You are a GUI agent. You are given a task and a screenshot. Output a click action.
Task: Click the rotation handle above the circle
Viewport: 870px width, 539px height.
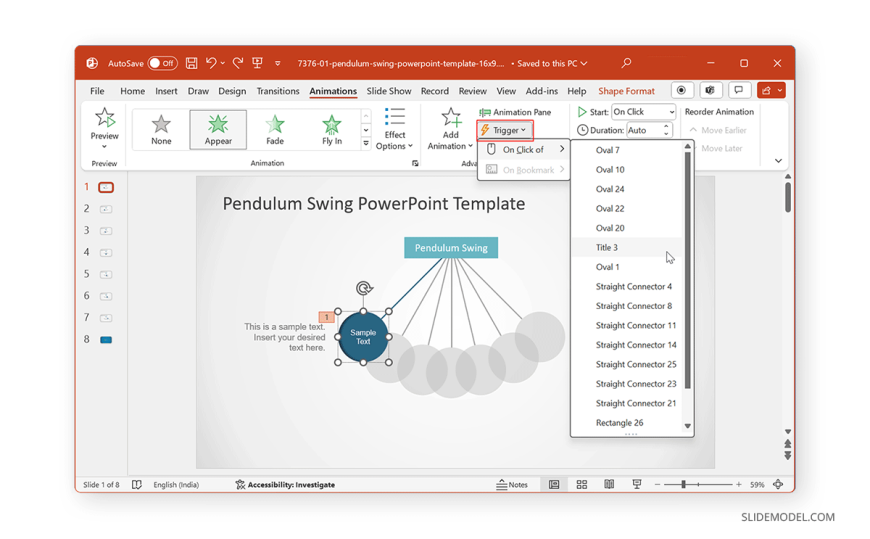pos(364,288)
